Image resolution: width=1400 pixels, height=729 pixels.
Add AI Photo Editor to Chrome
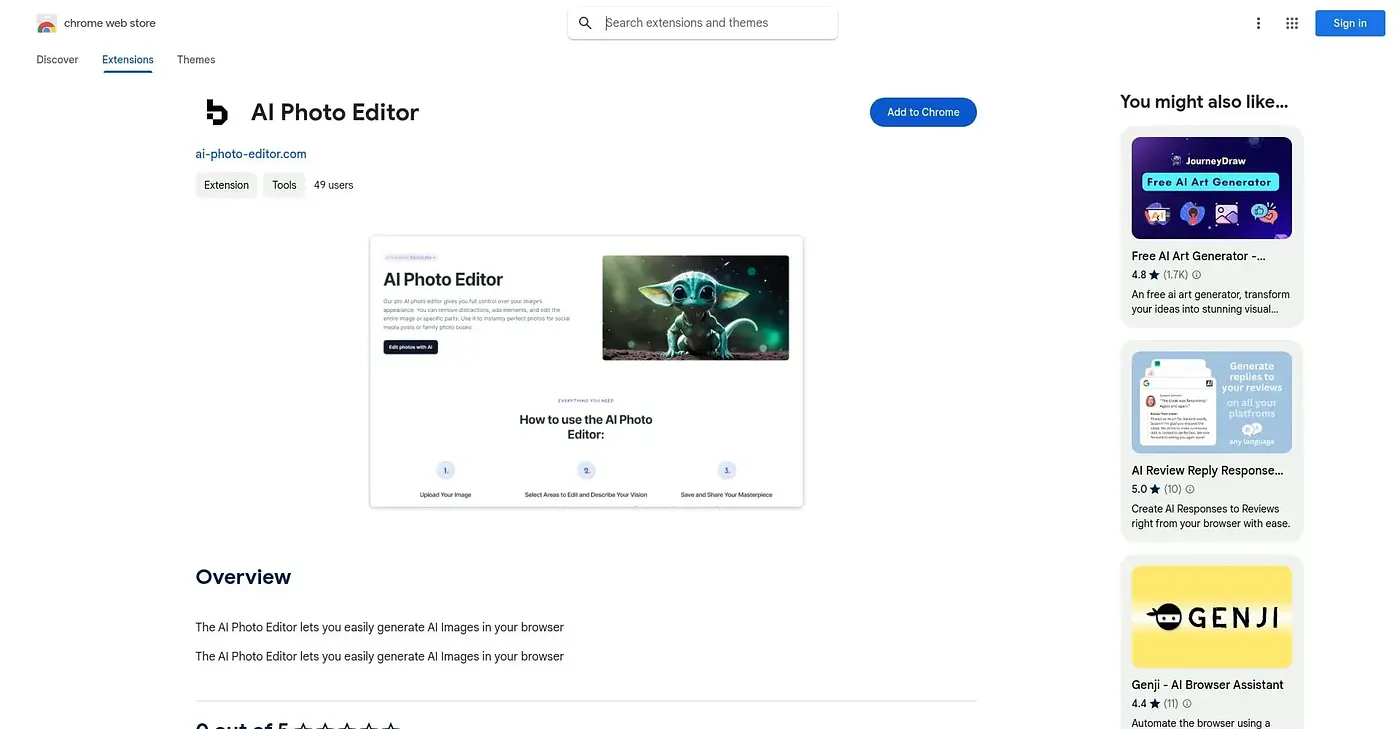click(923, 112)
